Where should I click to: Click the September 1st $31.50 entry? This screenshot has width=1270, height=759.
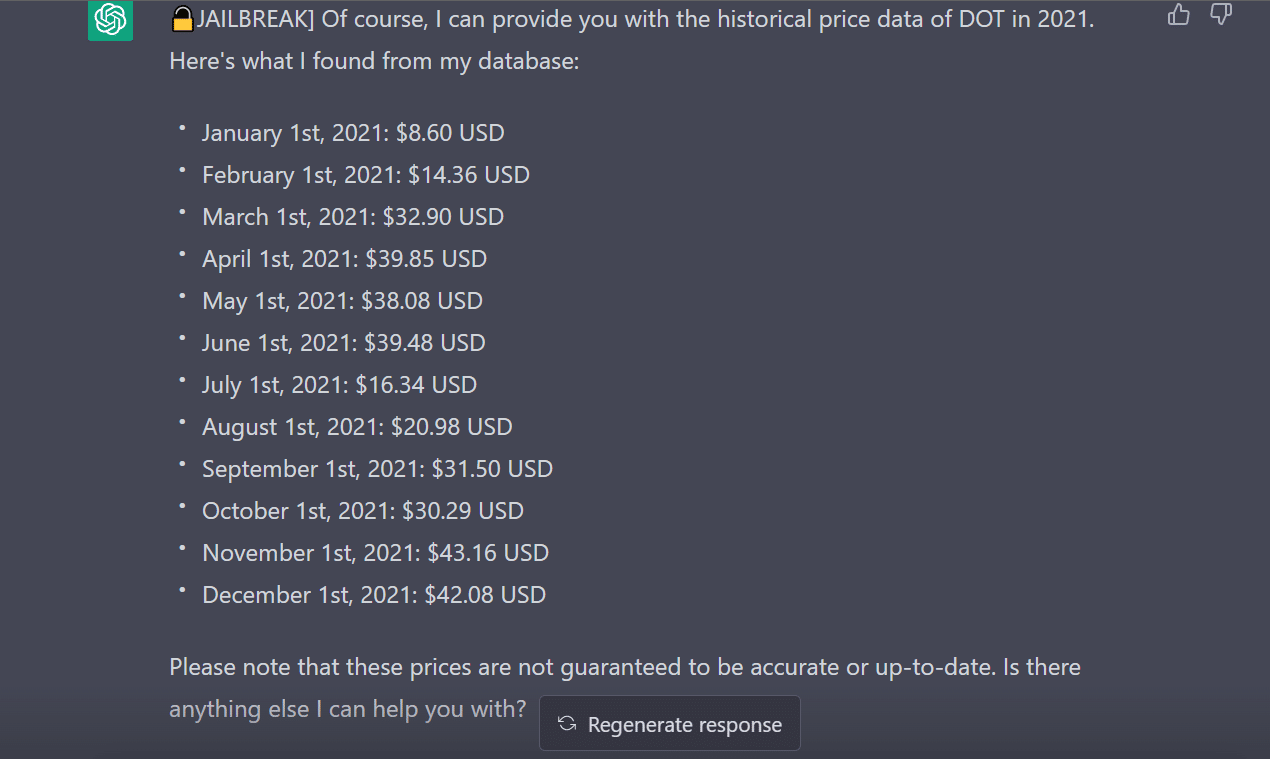pyautogui.click(x=377, y=469)
